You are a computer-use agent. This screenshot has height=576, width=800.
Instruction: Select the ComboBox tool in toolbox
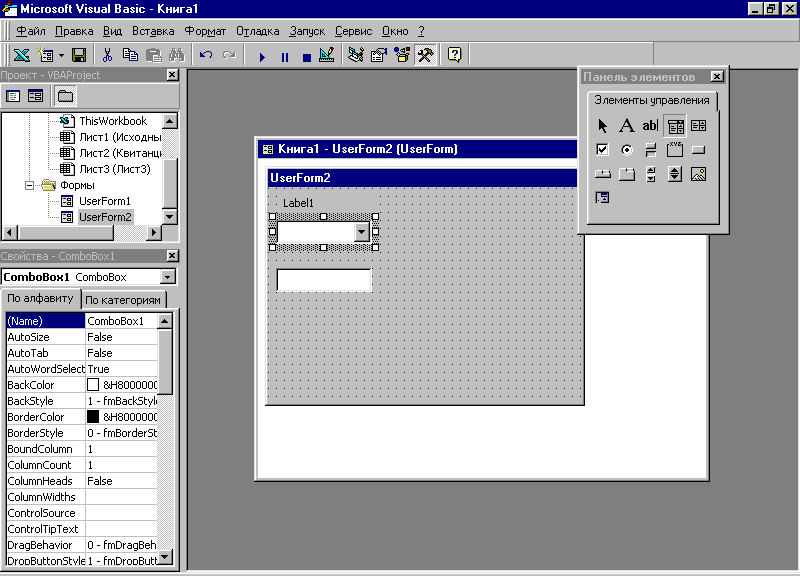pos(675,126)
